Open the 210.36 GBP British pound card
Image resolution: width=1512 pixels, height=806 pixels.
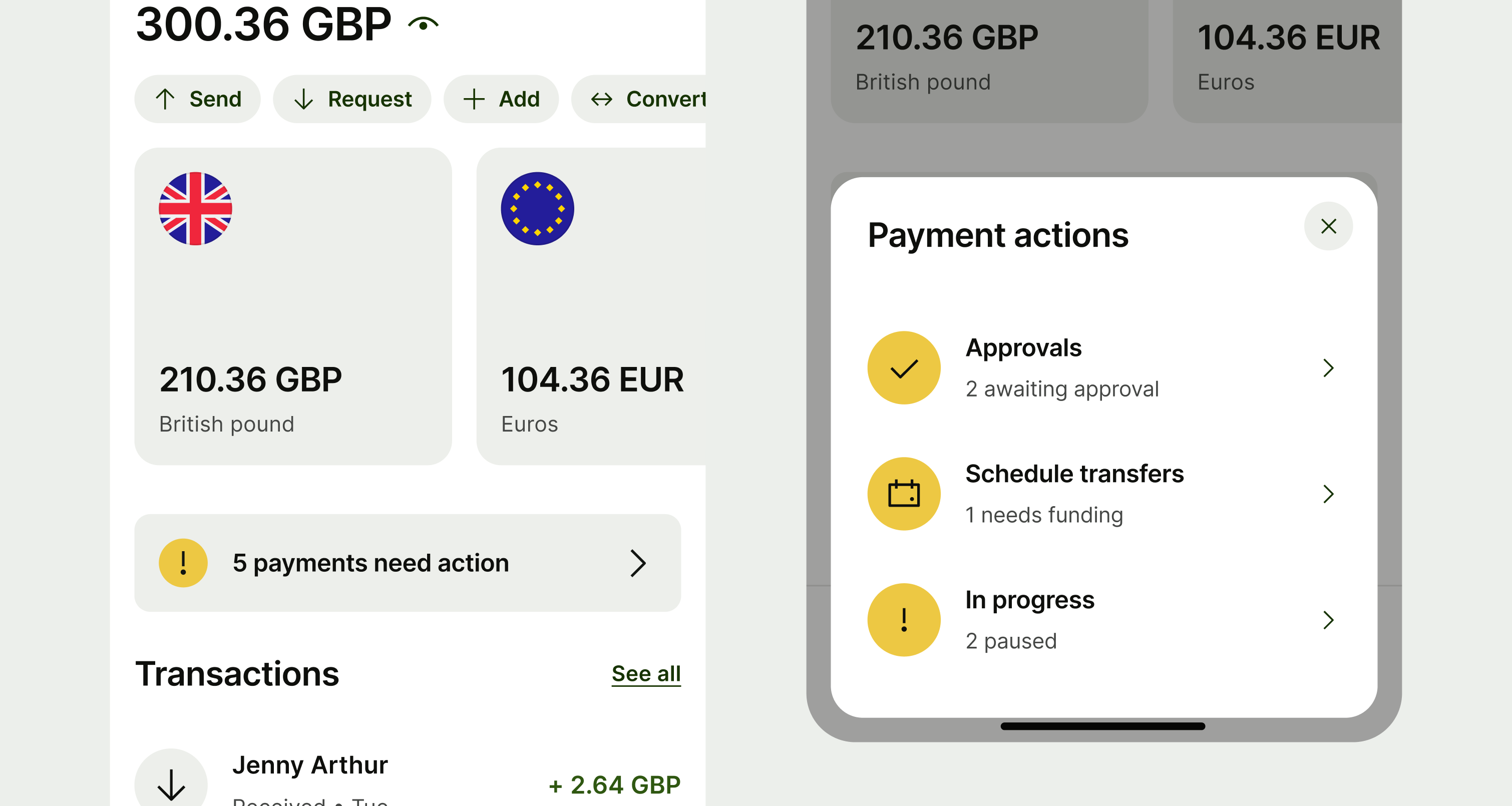click(x=293, y=306)
